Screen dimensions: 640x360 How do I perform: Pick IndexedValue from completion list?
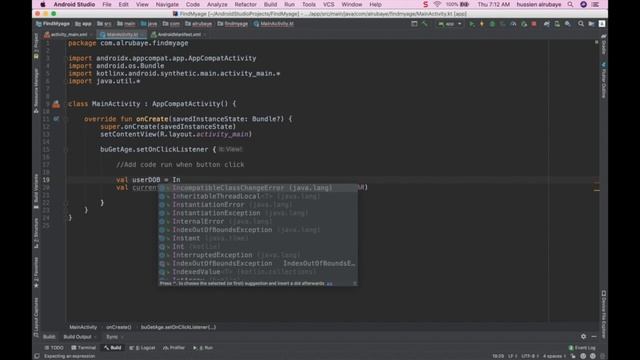[x=258, y=272]
